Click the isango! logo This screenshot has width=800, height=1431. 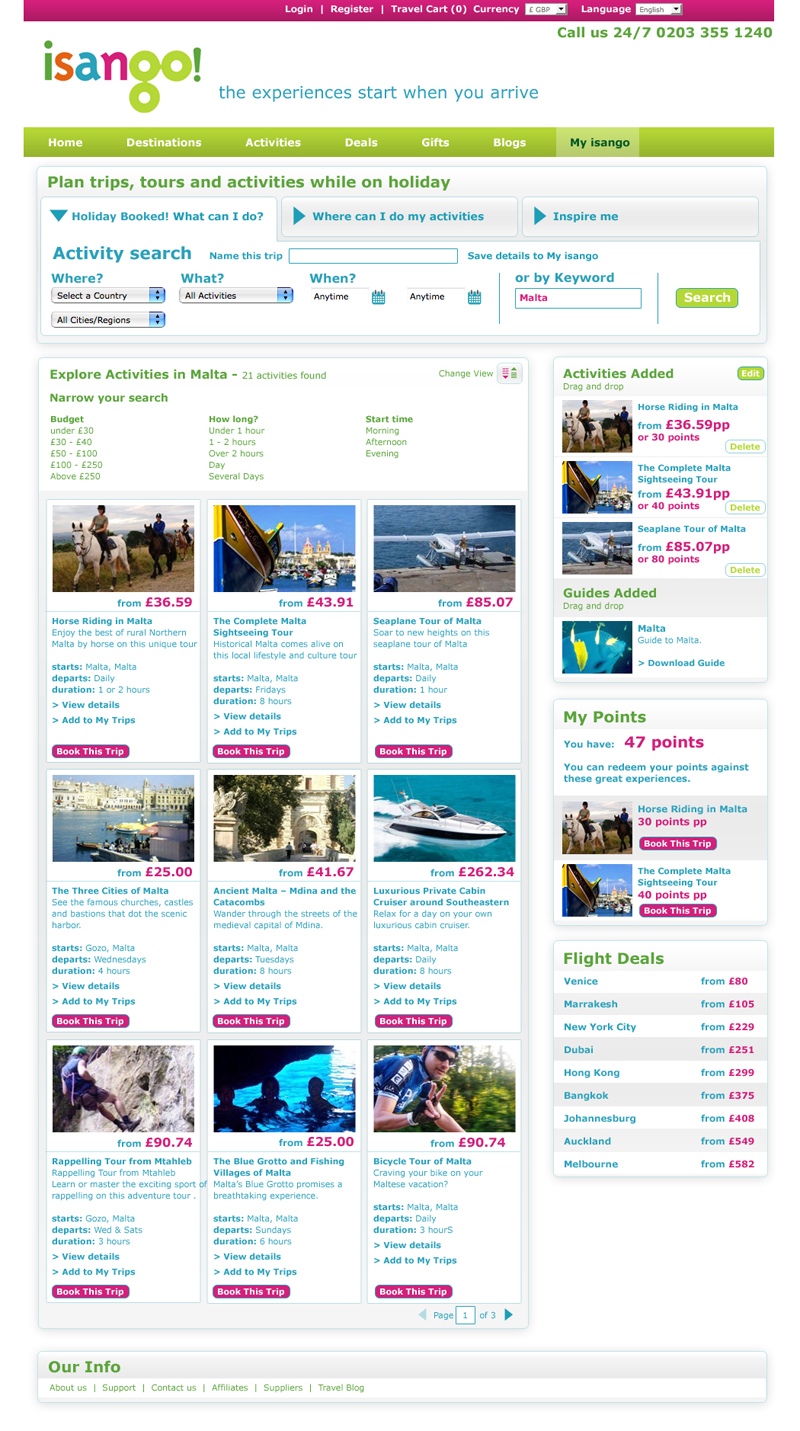(x=123, y=76)
